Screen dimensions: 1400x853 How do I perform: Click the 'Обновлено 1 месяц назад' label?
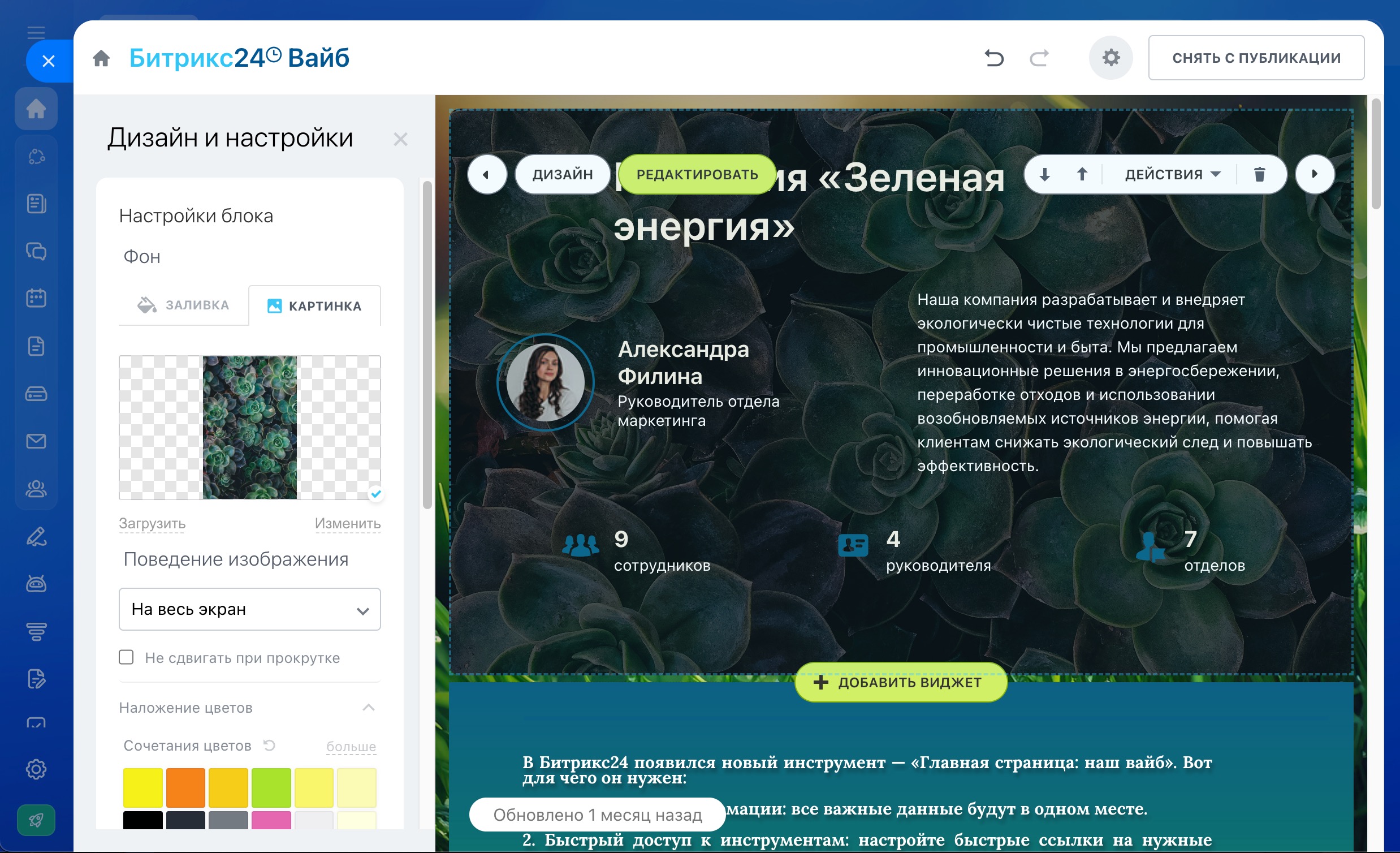click(x=597, y=815)
